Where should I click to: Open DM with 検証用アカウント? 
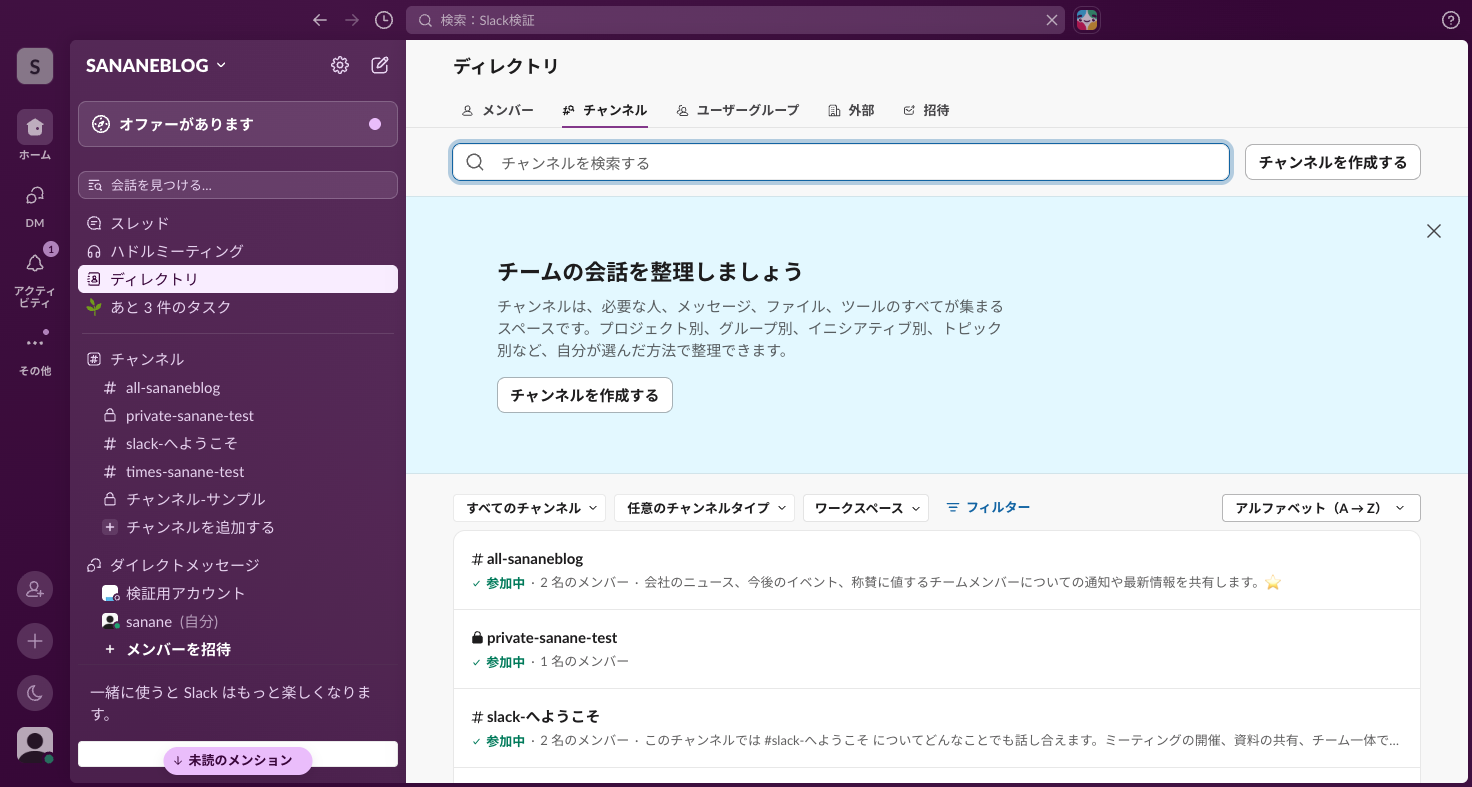pos(238,593)
